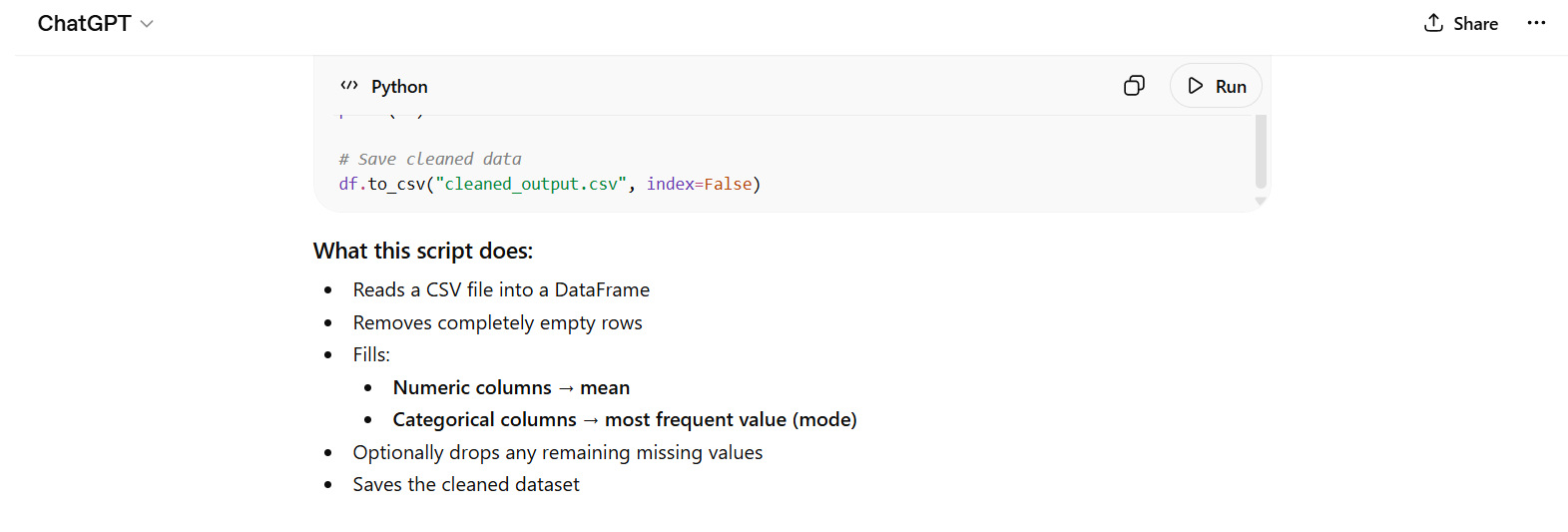Click the share upload arrow icon

1433,23
